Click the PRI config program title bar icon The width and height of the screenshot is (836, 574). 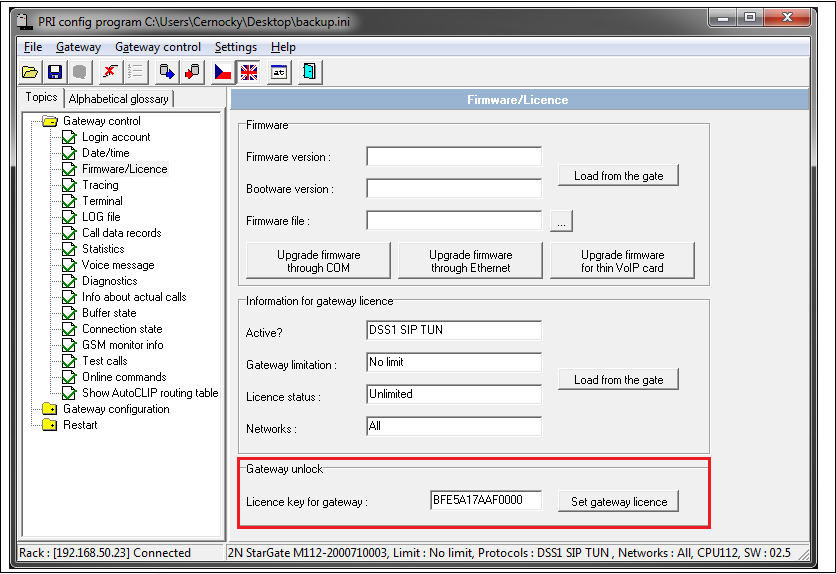pyautogui.click(x=25, y=21)
